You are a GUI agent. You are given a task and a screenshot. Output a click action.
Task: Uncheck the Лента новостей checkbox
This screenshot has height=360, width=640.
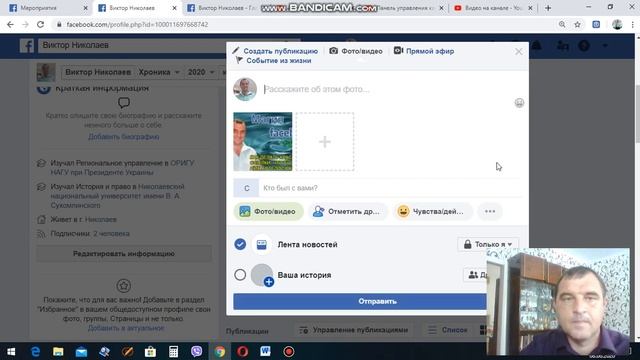240,244
